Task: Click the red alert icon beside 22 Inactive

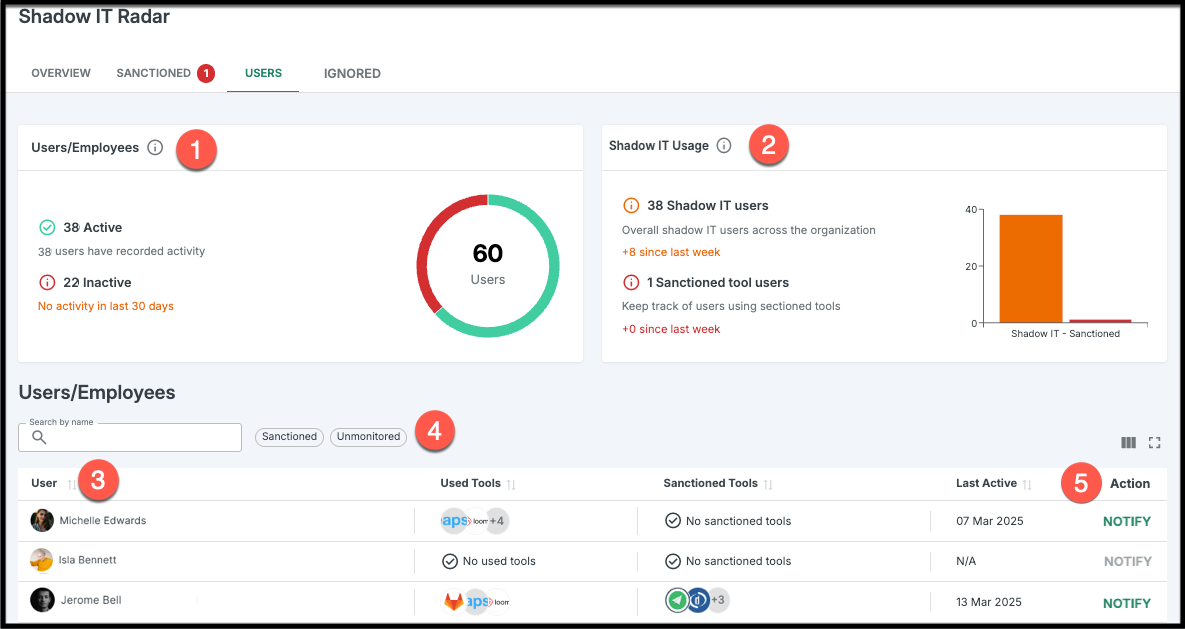Action: [x=47, y=283]
